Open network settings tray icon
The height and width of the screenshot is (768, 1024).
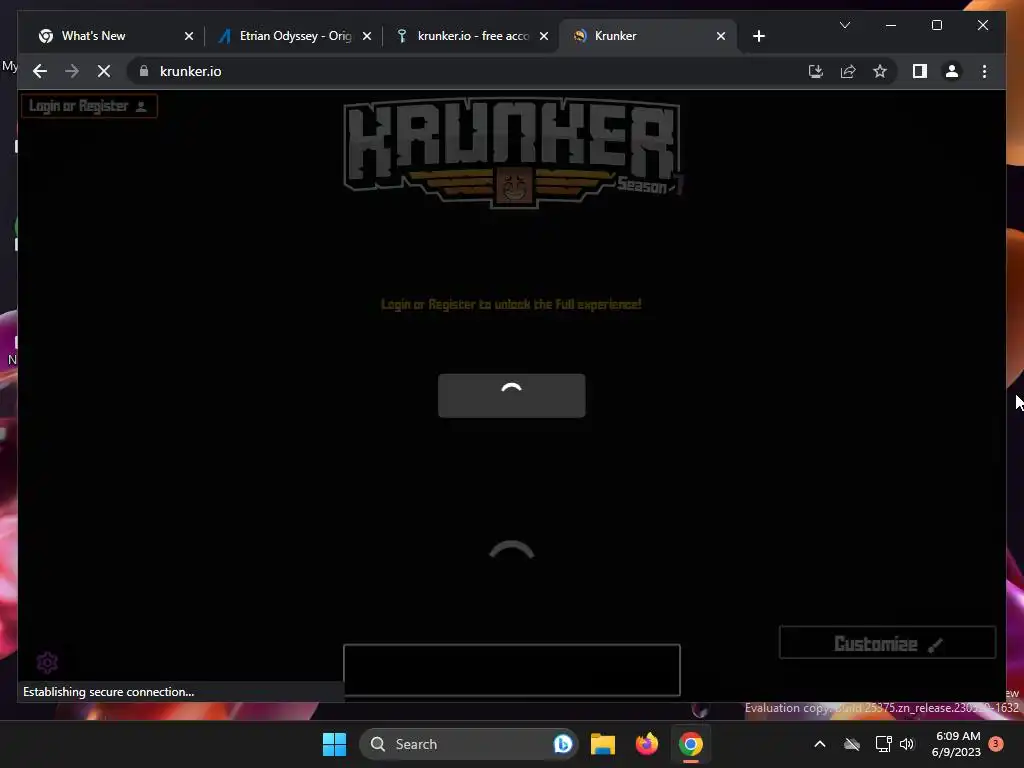point(883,744)
